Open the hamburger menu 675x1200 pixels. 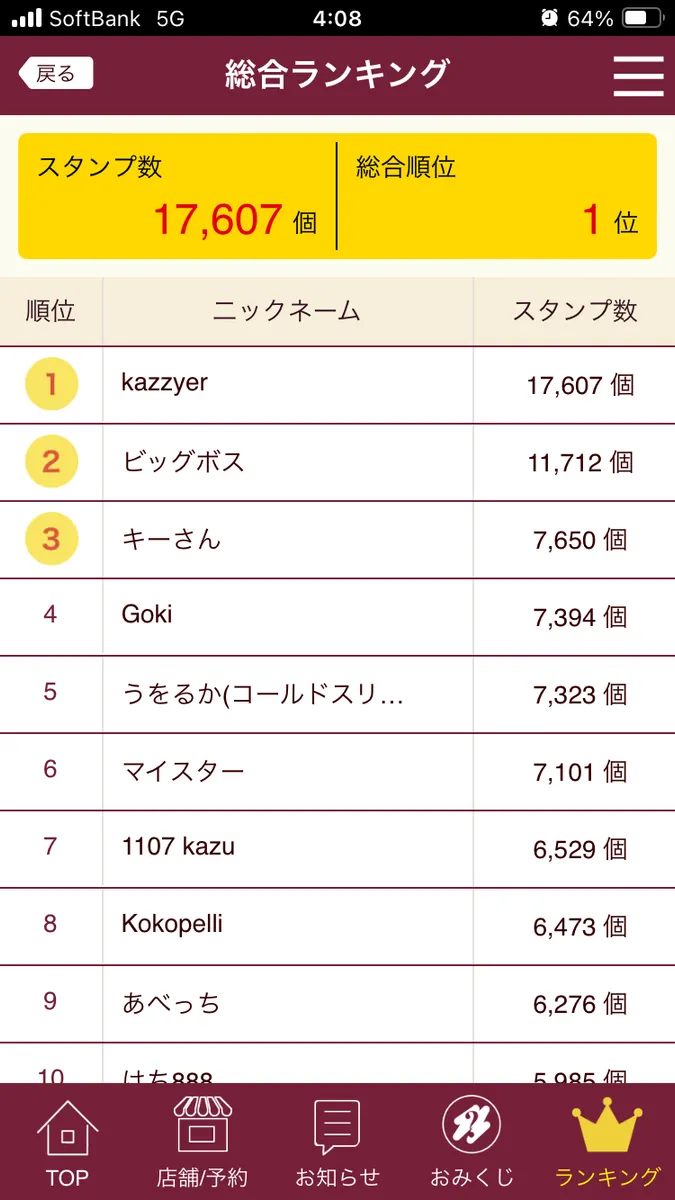[638, 75]
